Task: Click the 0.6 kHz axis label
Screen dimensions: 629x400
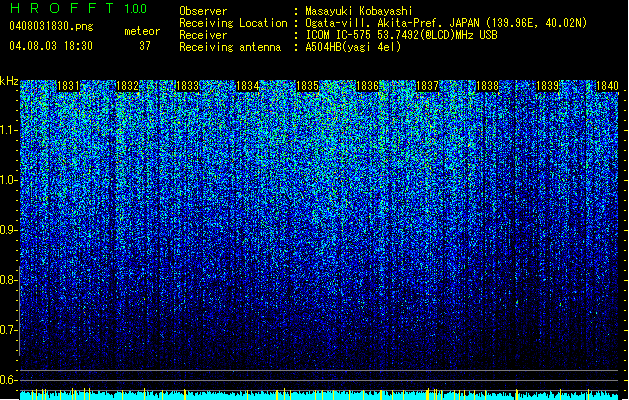Action: [9, 380]
